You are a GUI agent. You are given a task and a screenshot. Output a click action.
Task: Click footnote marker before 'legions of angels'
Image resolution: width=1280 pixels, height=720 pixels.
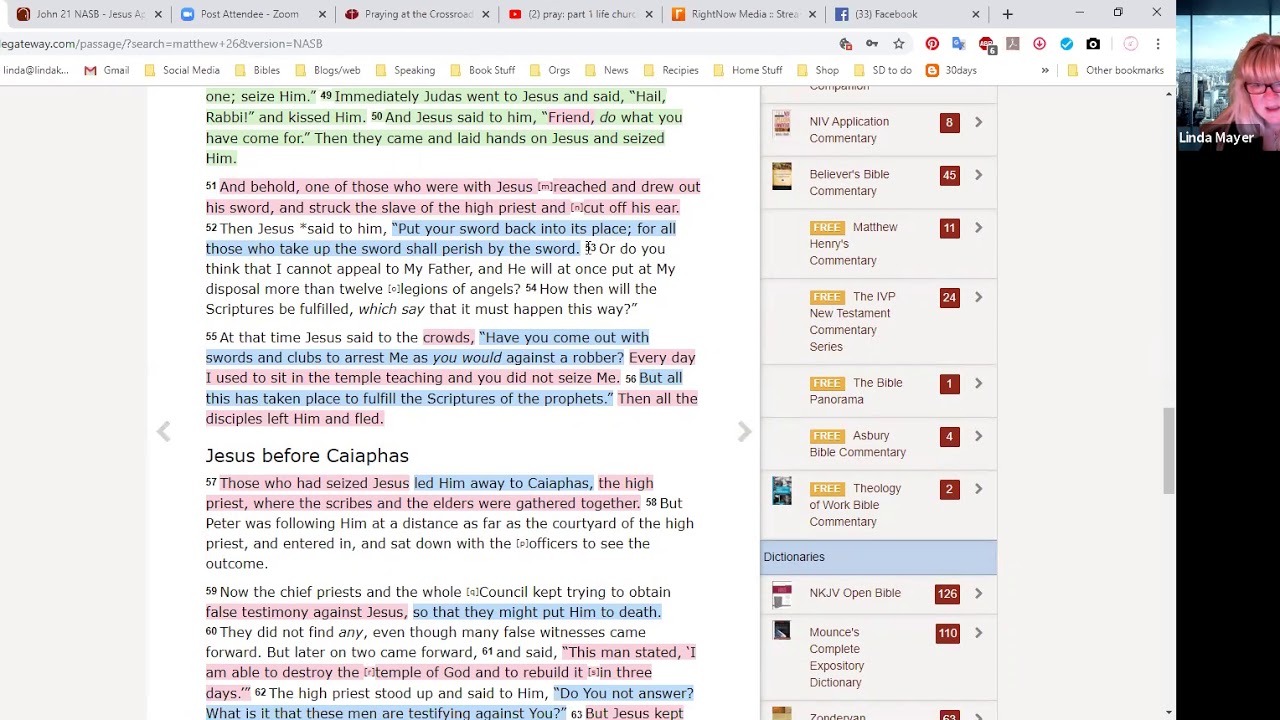393,289
